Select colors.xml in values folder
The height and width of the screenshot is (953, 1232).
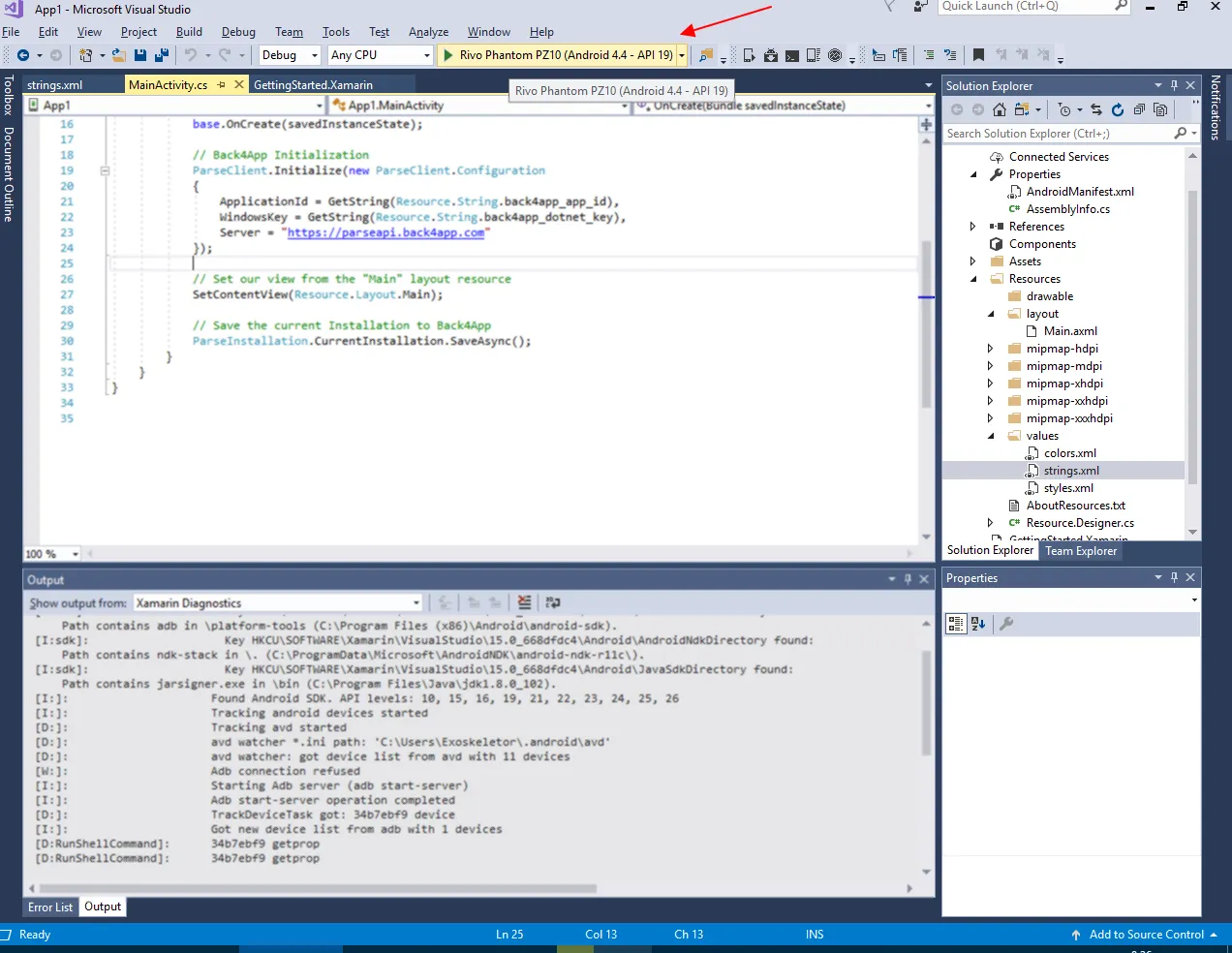[x=1070, y=453]
